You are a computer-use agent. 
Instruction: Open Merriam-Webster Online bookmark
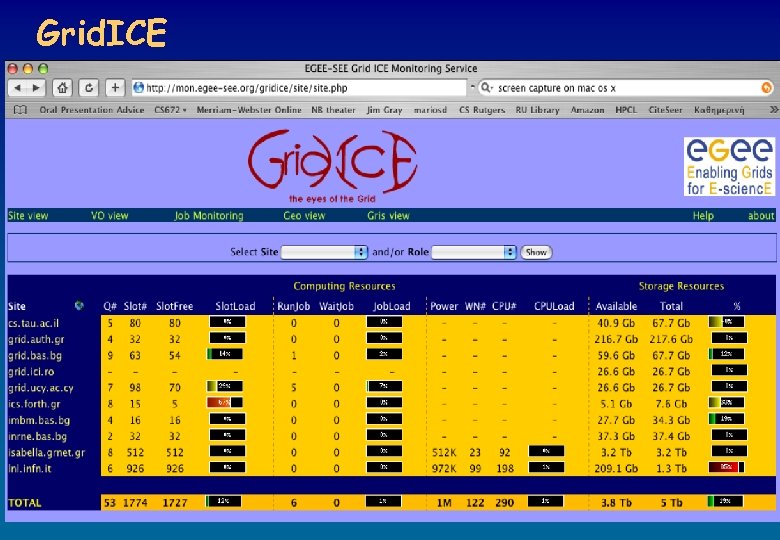point(249,109)
